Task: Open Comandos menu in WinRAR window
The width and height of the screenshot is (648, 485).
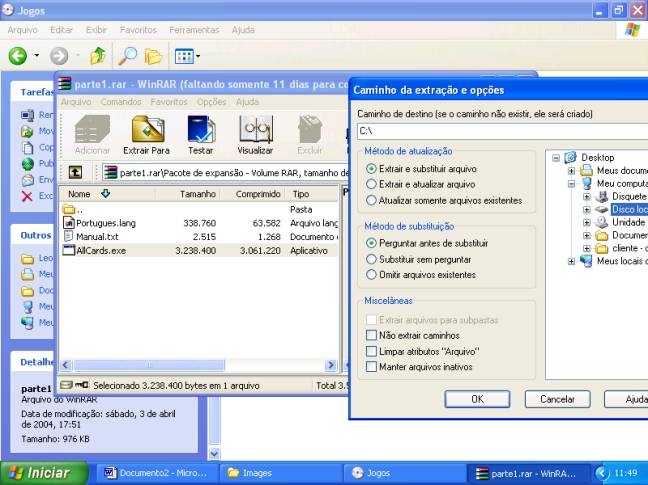Action: [x=121, y=102]
